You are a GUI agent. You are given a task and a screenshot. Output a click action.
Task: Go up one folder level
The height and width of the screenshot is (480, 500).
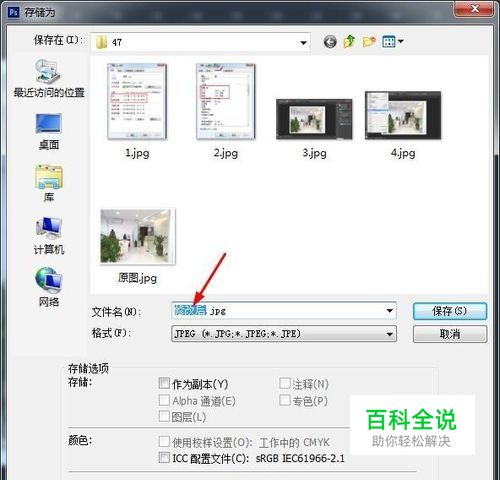[349, 41]
